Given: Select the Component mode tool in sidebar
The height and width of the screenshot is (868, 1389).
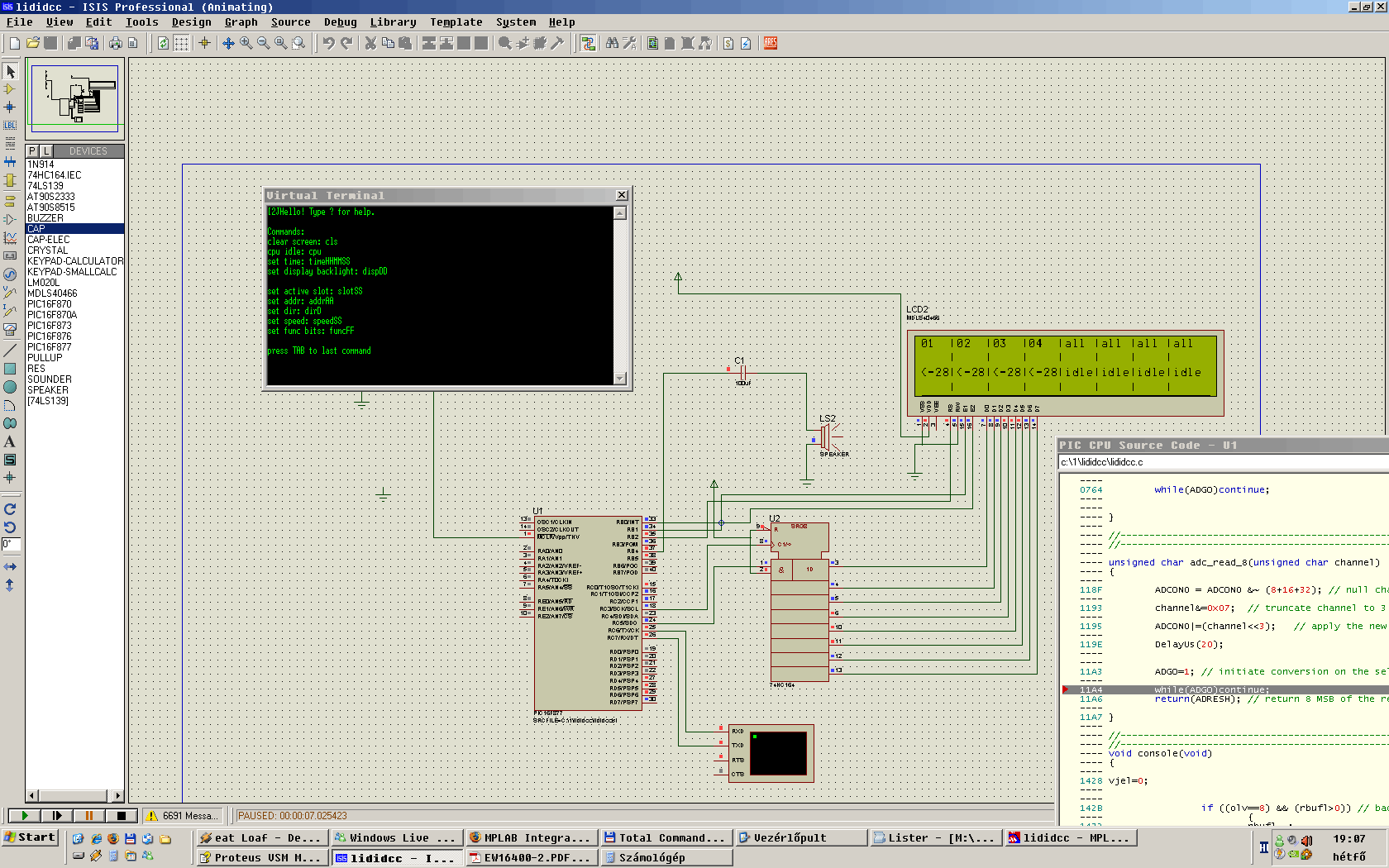Looking at the screenshot, I should (x=10, y=89).
